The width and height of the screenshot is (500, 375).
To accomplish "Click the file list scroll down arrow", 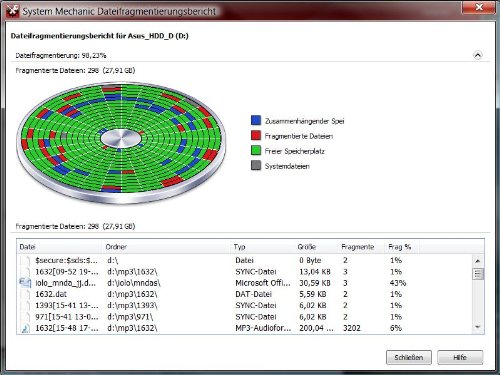I will pyautogui.click(x=478, y=327).
